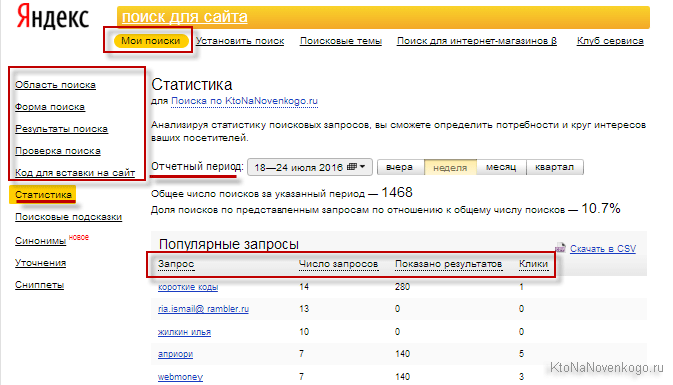Image resolution: width=673 pixels, height=385 pixels.
Task: Open the webmoney query
Action: 180,377
